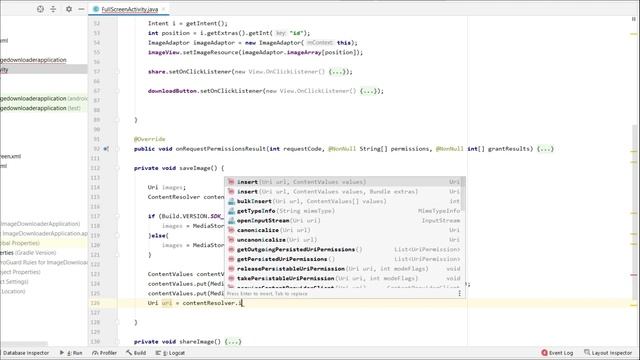
Task: Open the Profiler tool window
Action: pos(104,353)
